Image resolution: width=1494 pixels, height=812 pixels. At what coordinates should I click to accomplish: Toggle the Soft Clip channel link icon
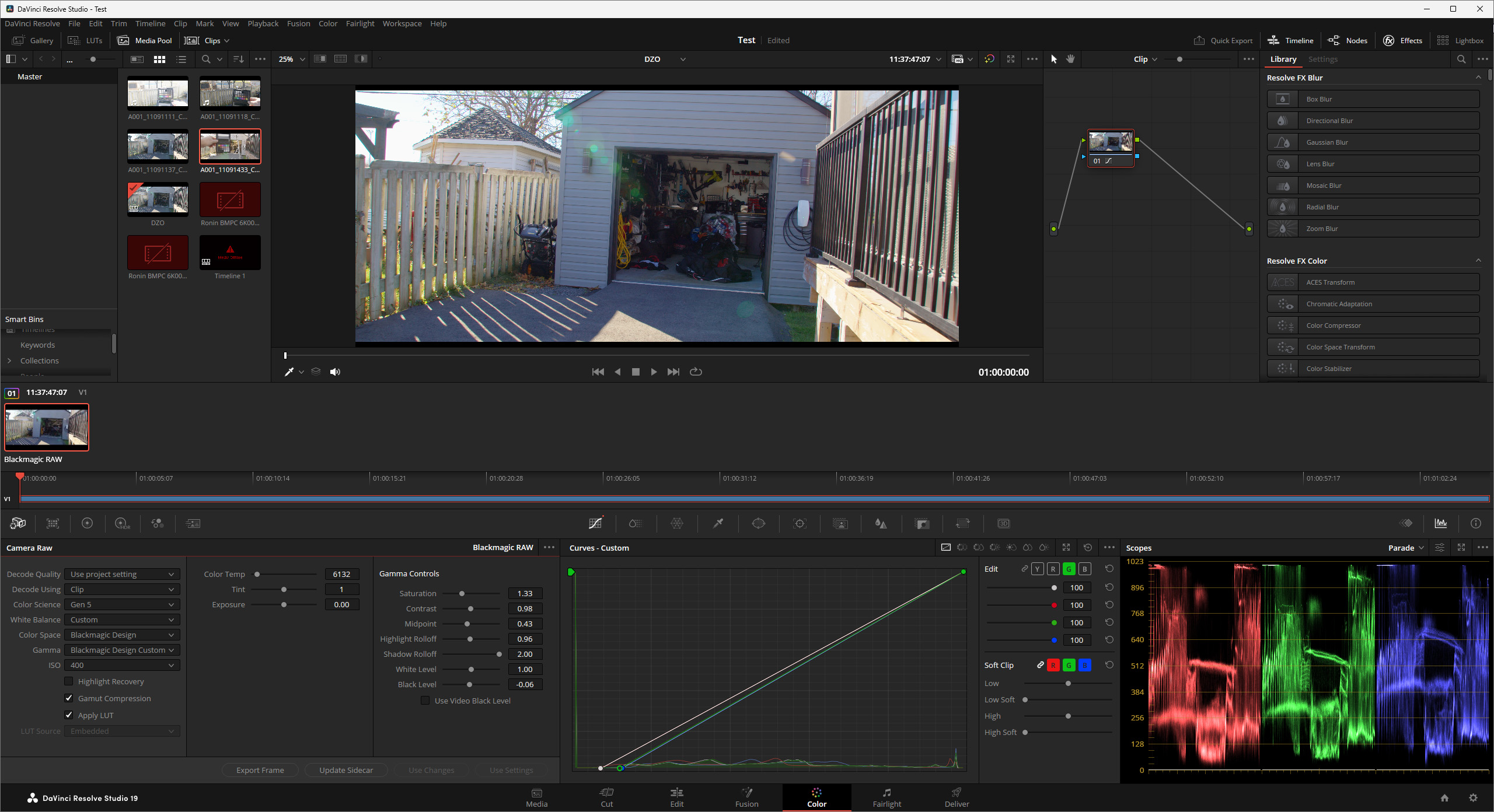[1040, 665]
